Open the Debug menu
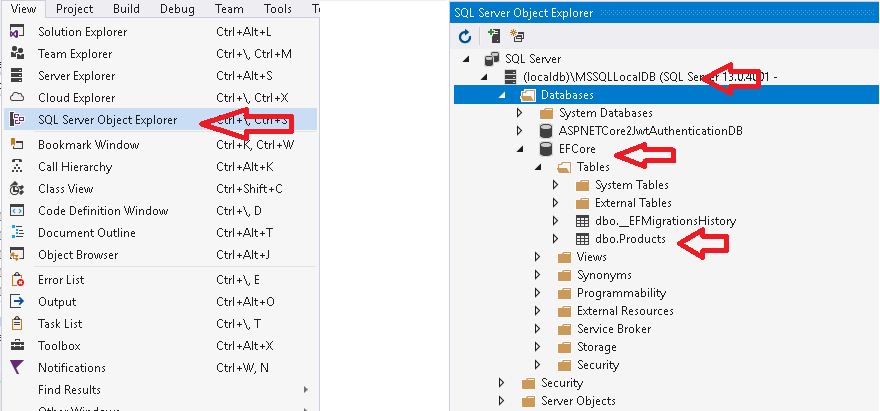Screen dimensions: 880x411 [x=177, y=9]
